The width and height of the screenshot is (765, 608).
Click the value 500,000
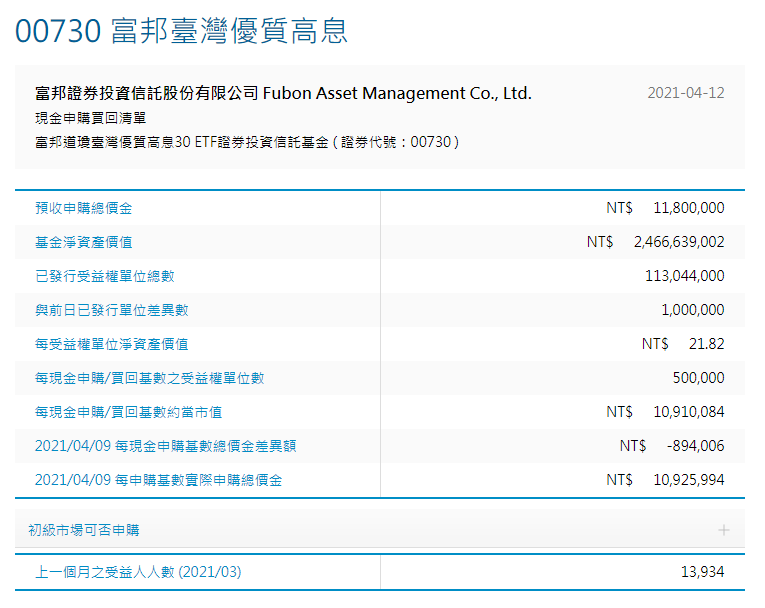tap(698, 378)
